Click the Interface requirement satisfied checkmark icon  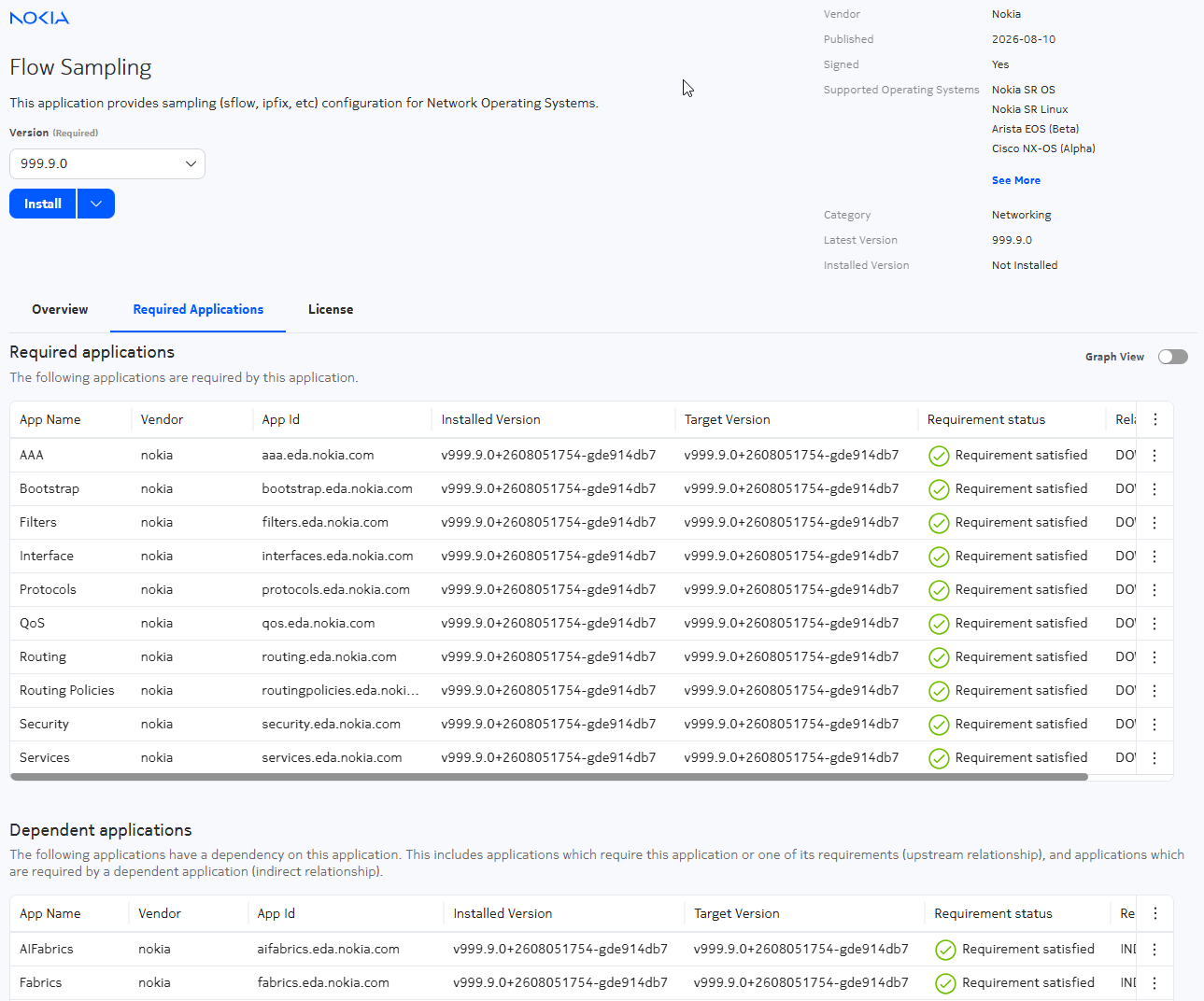pyautogui.click(x=939, y=557)
